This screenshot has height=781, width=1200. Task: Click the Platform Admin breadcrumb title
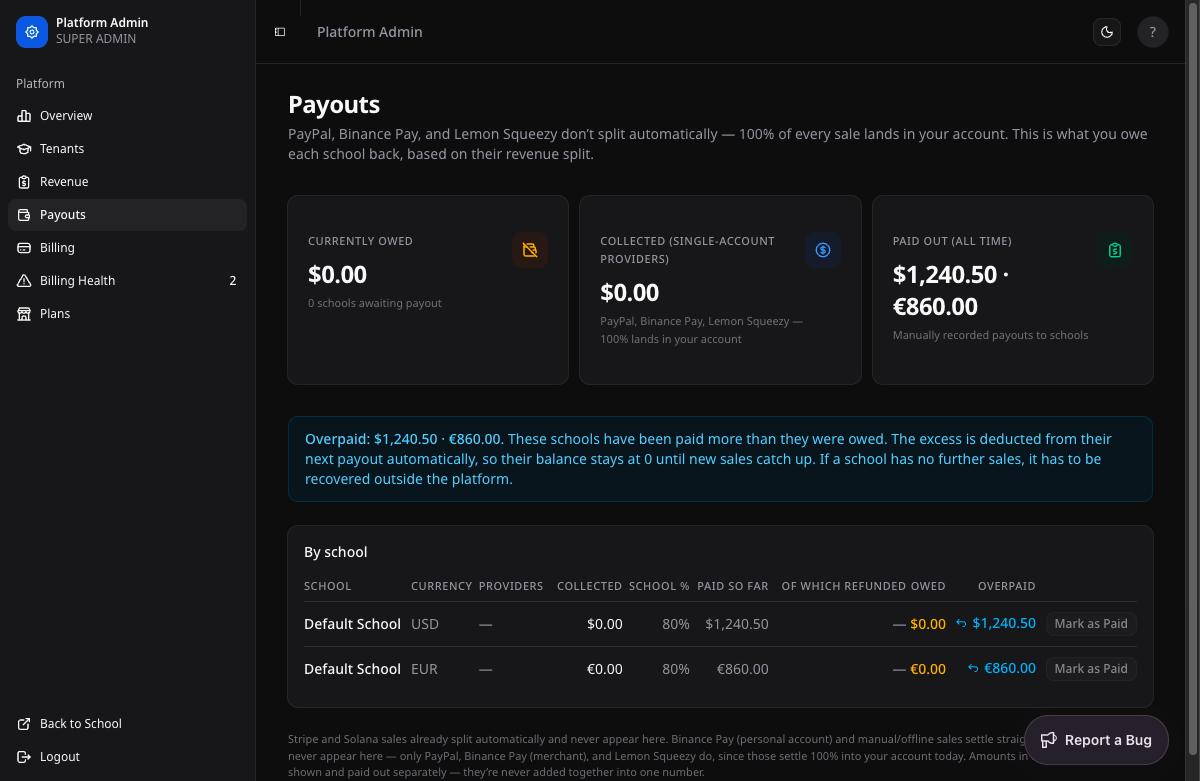pyautogui.click(x=370, y=32)
